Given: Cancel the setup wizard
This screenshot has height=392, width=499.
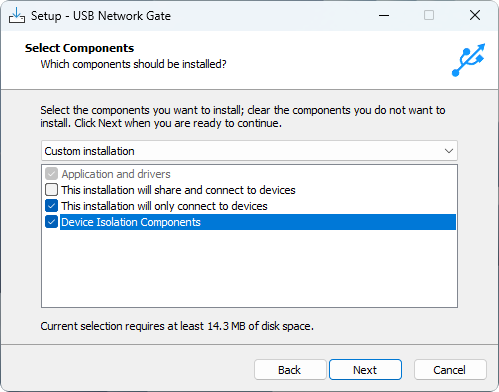Looking at the screenshot, I should coord(450,370).
